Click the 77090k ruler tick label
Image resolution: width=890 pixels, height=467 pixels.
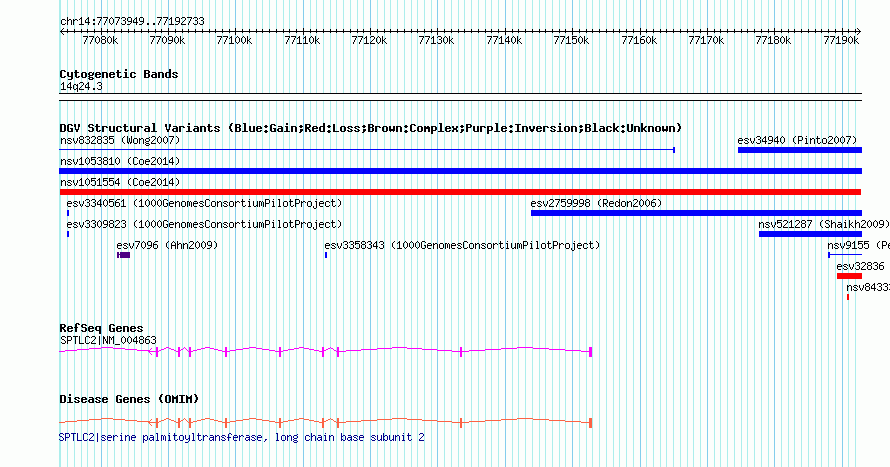pos(167,40)
